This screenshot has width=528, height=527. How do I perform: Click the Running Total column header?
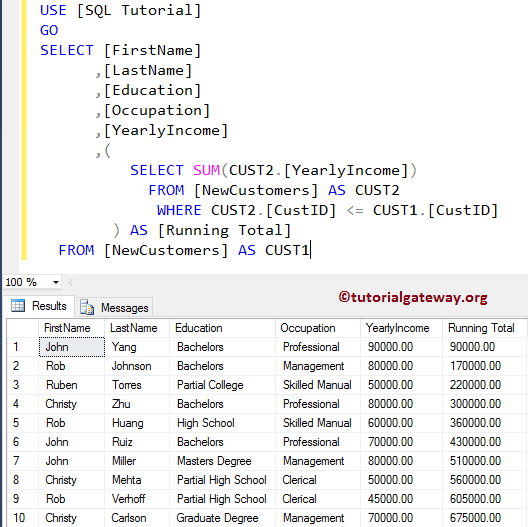tap(484, 328)
